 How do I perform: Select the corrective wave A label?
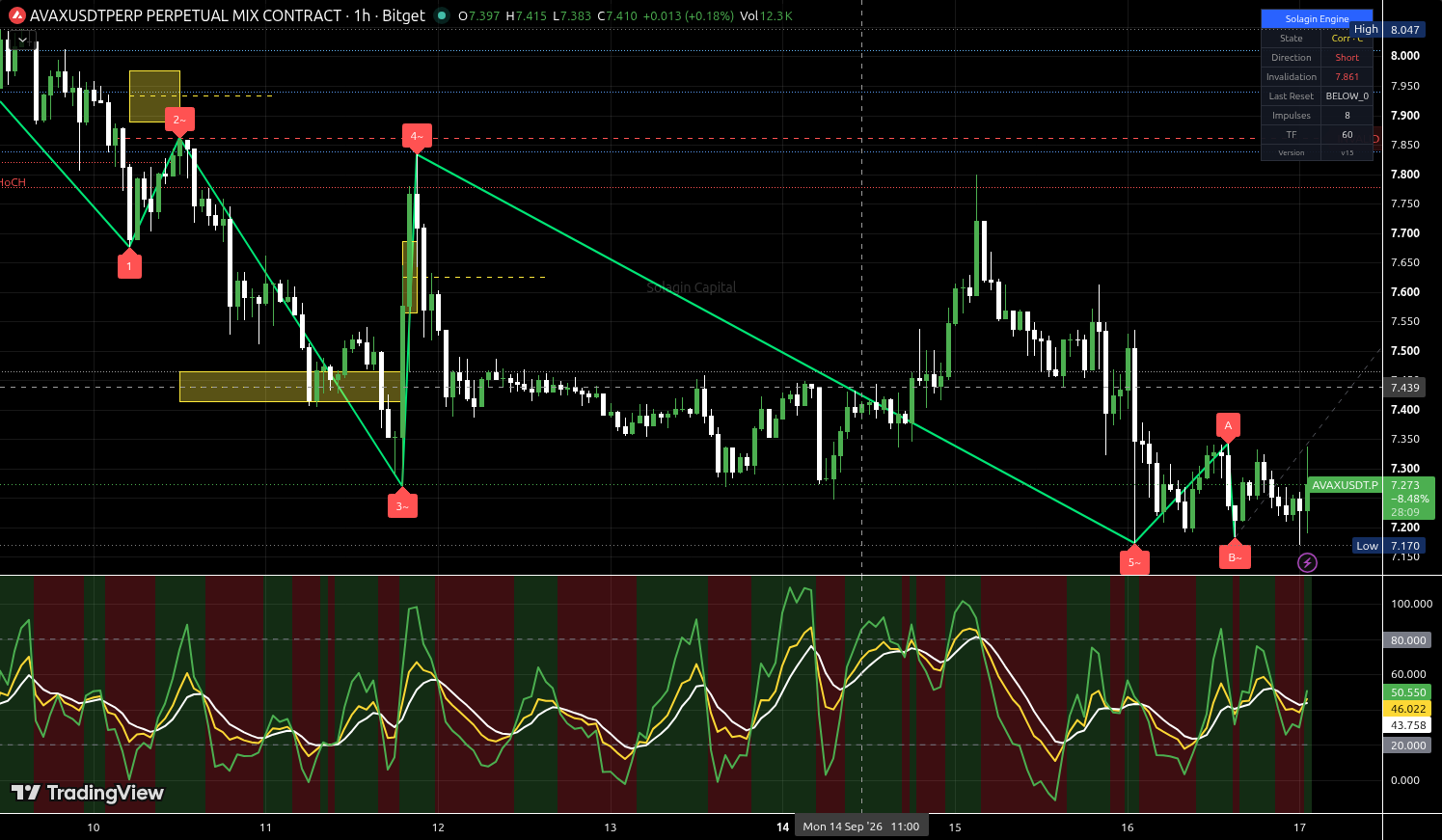1228,426
